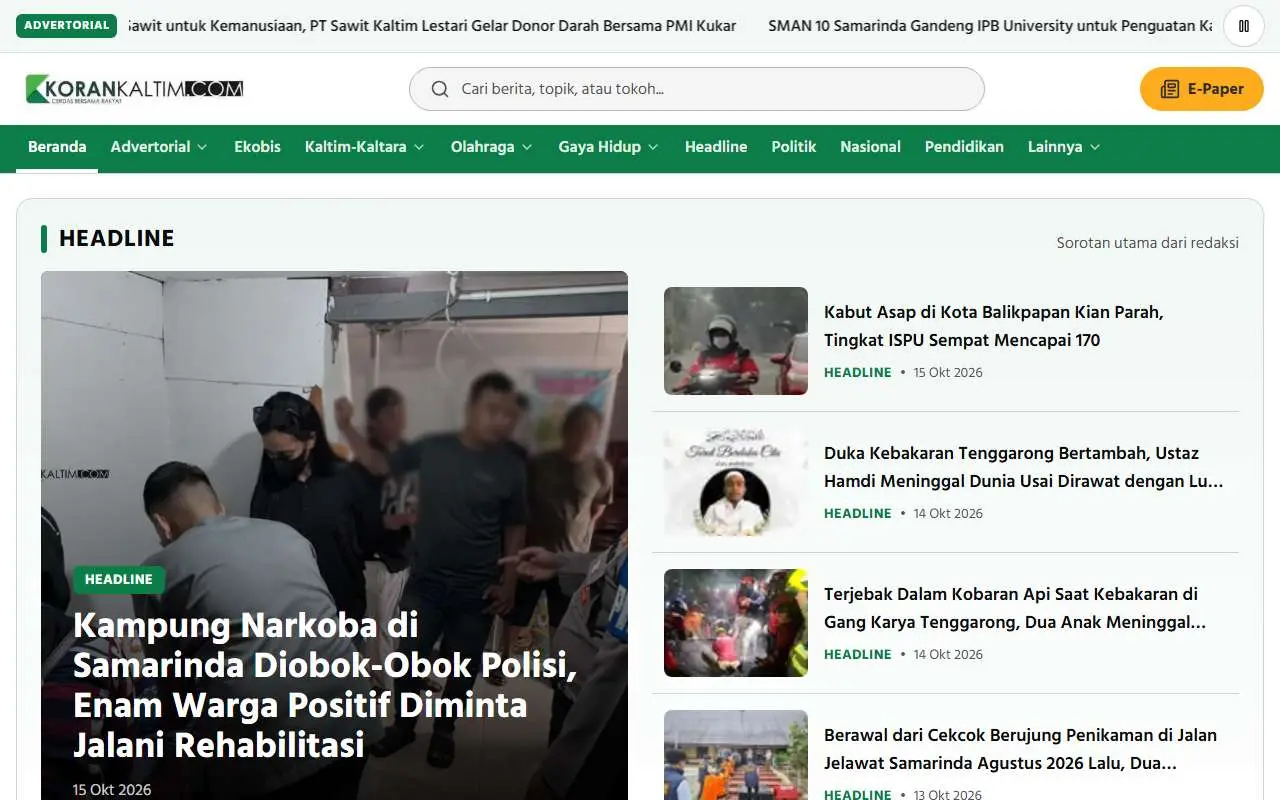Open the Berawal dari Cekcok Berujung Penikaman article
Image resolution: width=1280 pixels, height=800 pixels.
click(x=1020, y=749)
